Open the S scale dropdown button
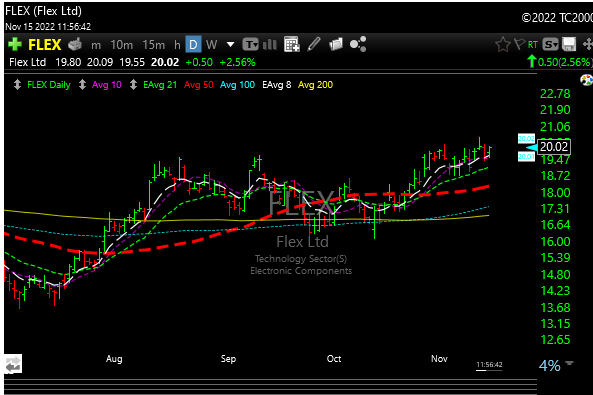Screen dimensions: 593x395 tap(550, 45)
